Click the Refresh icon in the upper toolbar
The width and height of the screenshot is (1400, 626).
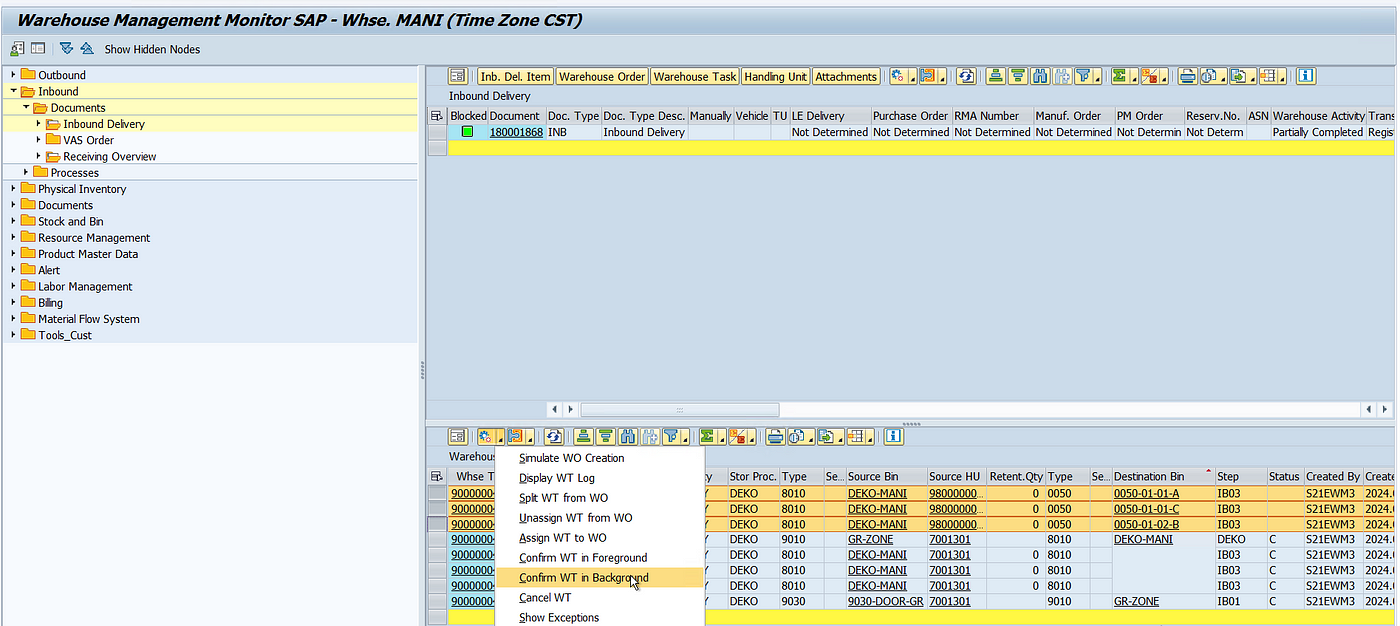point(966,76)
